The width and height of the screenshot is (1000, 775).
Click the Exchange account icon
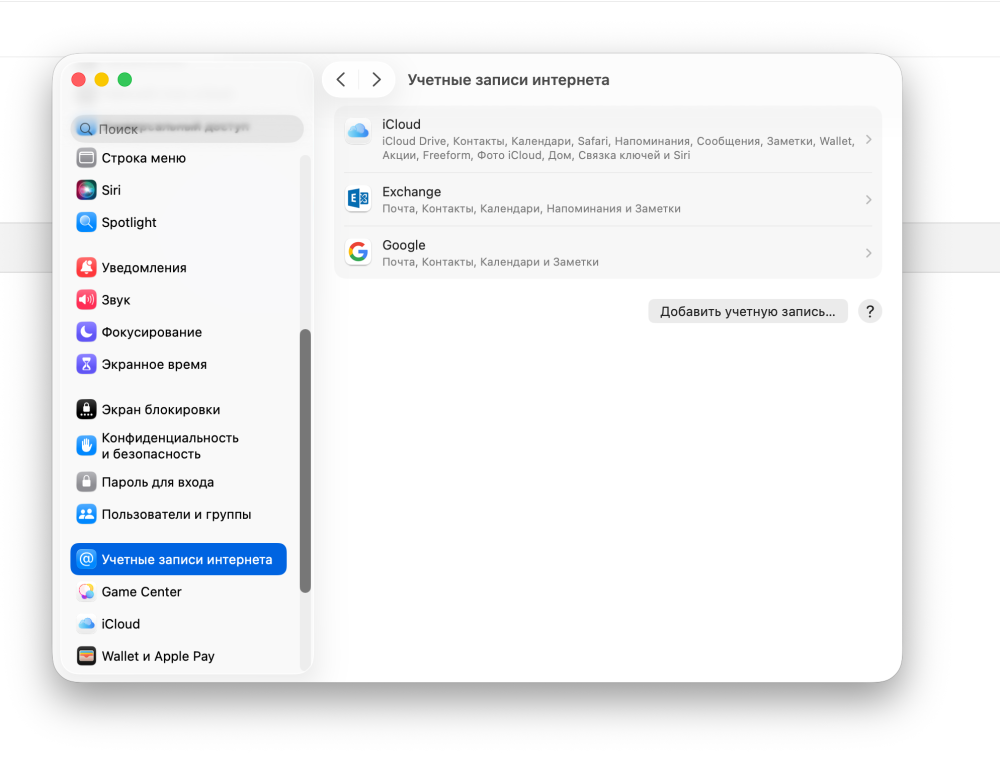point(358,199)
